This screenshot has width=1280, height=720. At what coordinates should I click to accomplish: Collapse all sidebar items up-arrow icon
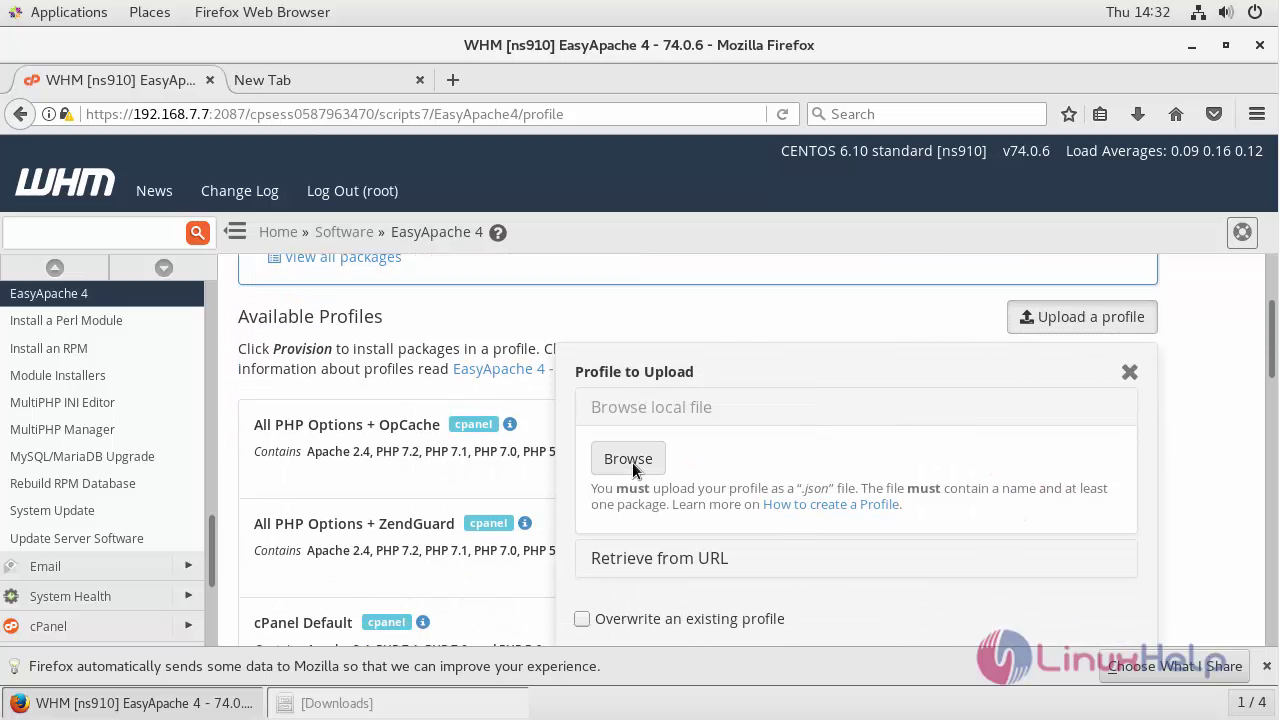coord(55,267)
